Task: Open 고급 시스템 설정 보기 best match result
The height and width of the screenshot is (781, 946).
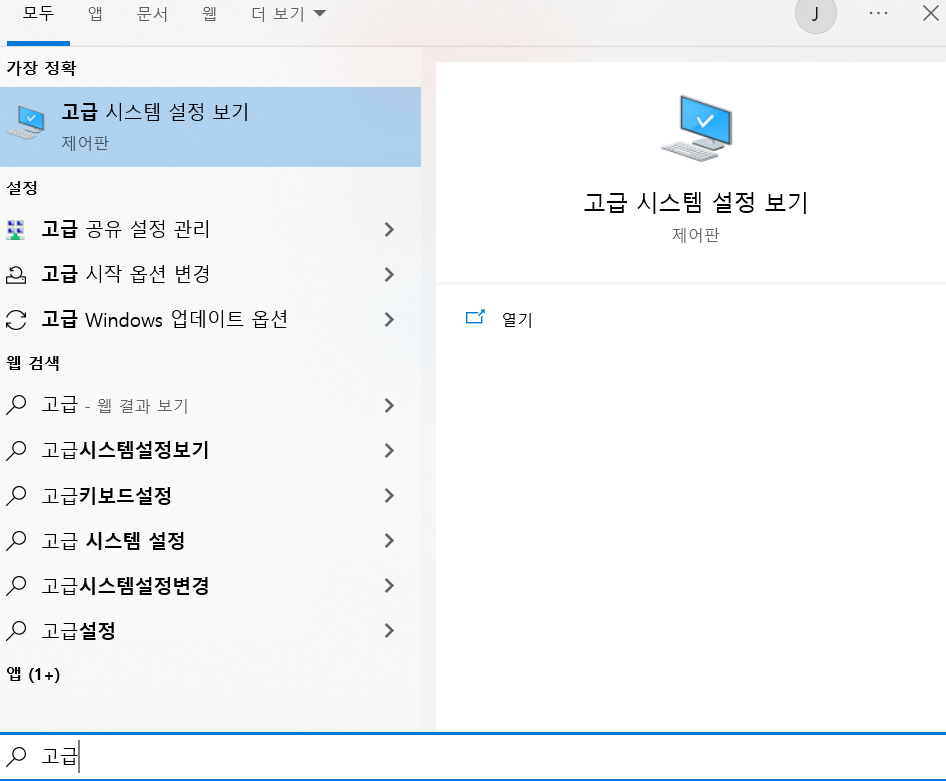Action: pos(210,127)
